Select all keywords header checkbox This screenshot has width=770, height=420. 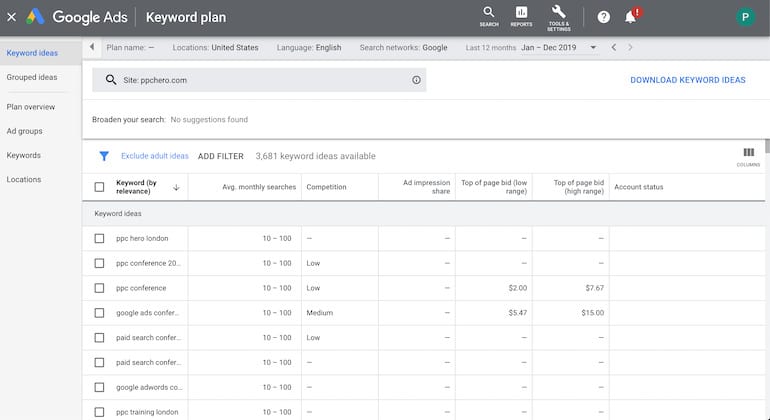click(99, 187)
